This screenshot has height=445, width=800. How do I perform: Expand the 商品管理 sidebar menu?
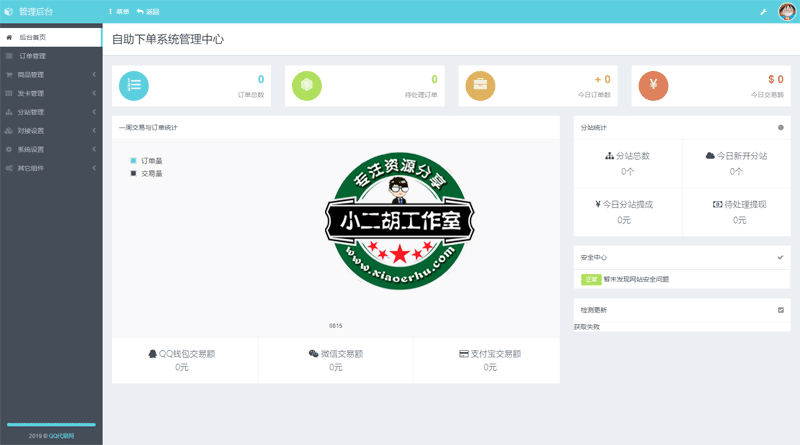click(x=50, y=75)
